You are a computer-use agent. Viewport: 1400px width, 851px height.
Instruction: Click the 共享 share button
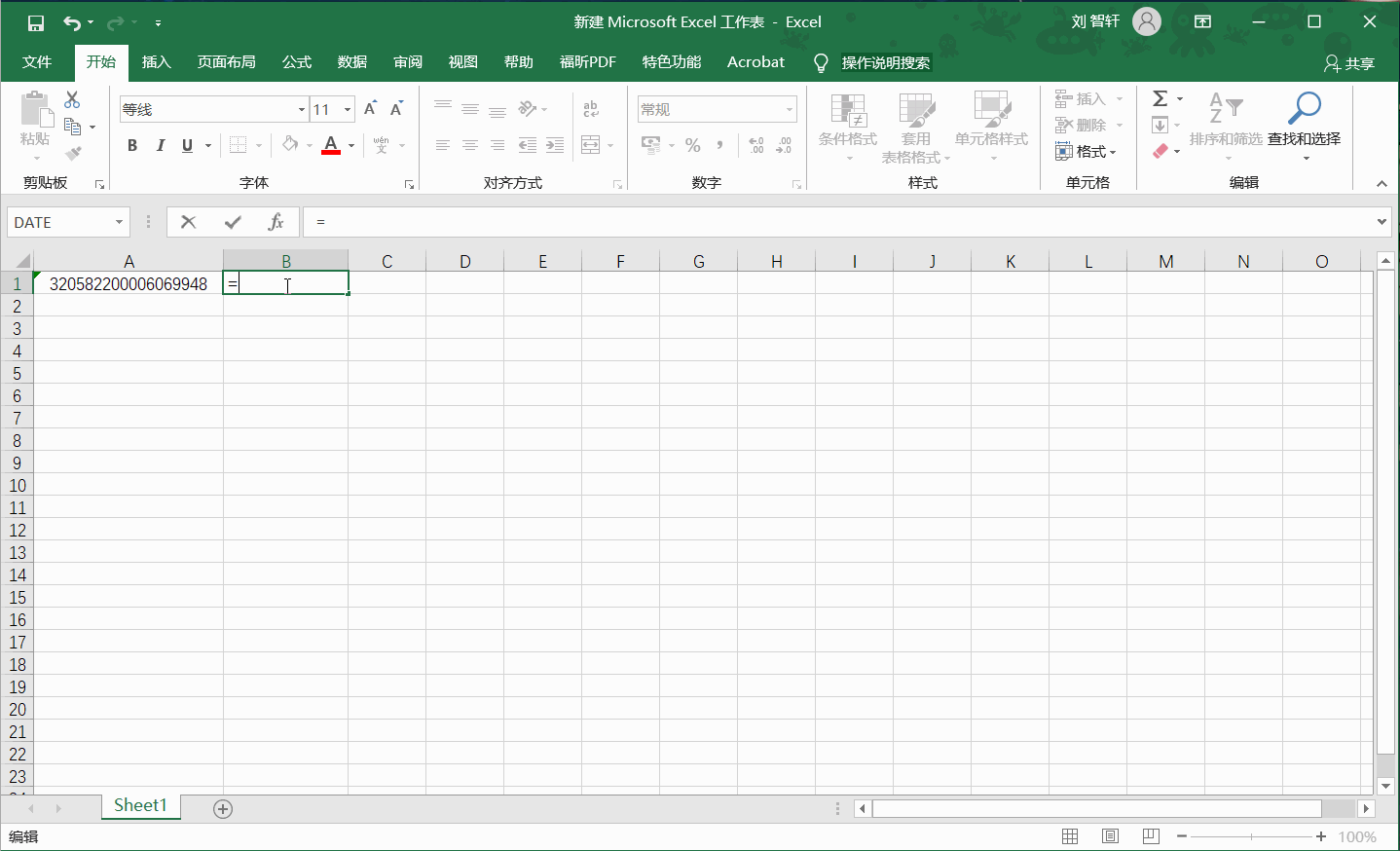[x=1349, y=63]
